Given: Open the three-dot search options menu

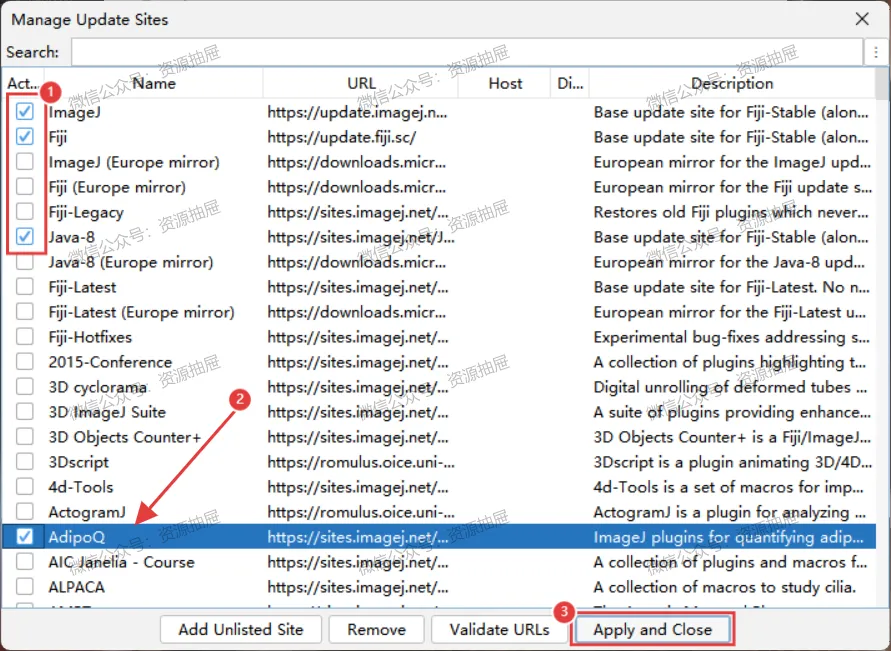Looking at the screenshot, I should tap(876, 52).
